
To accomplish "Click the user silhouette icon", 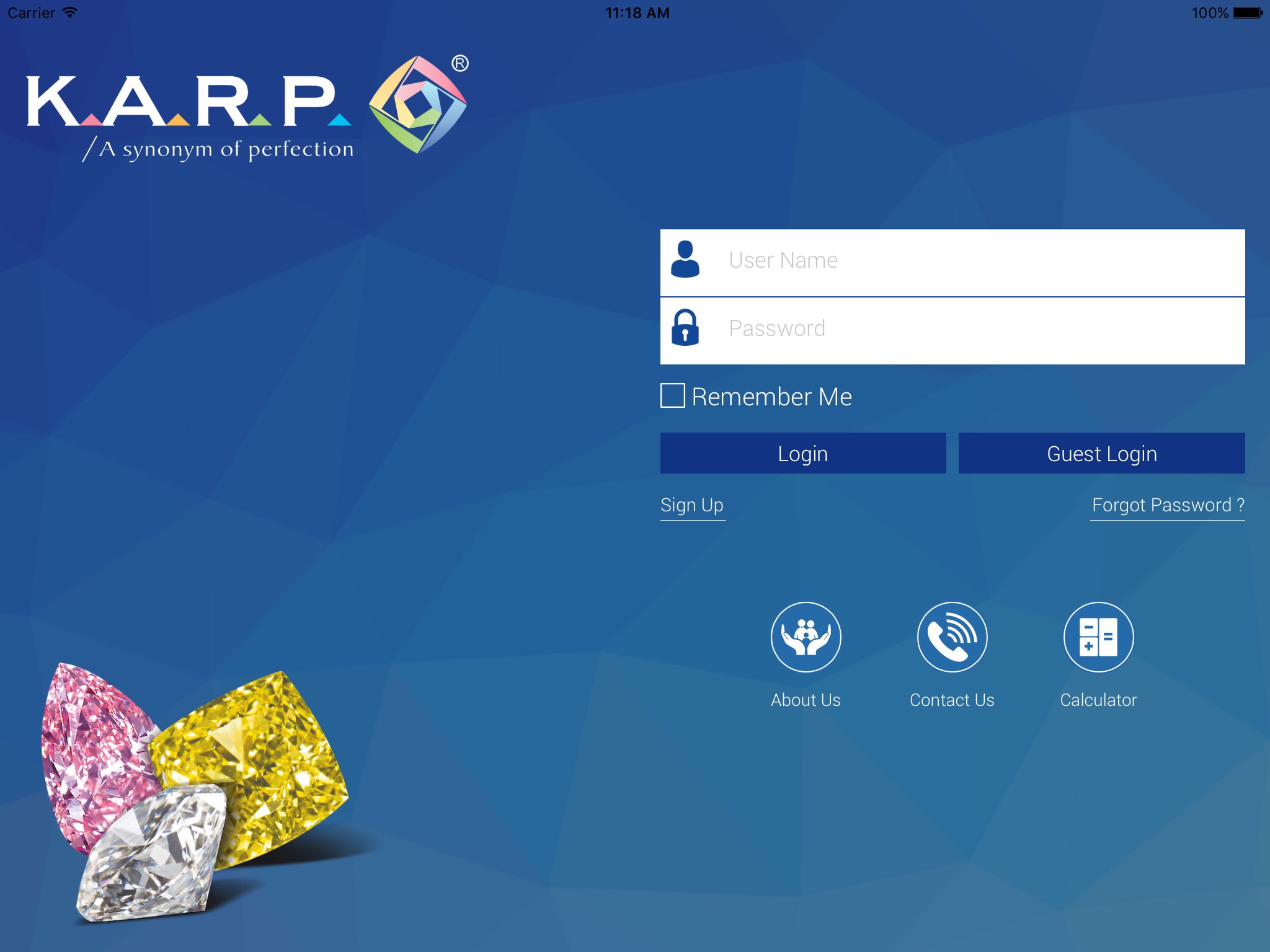I will tap(685, 260).
